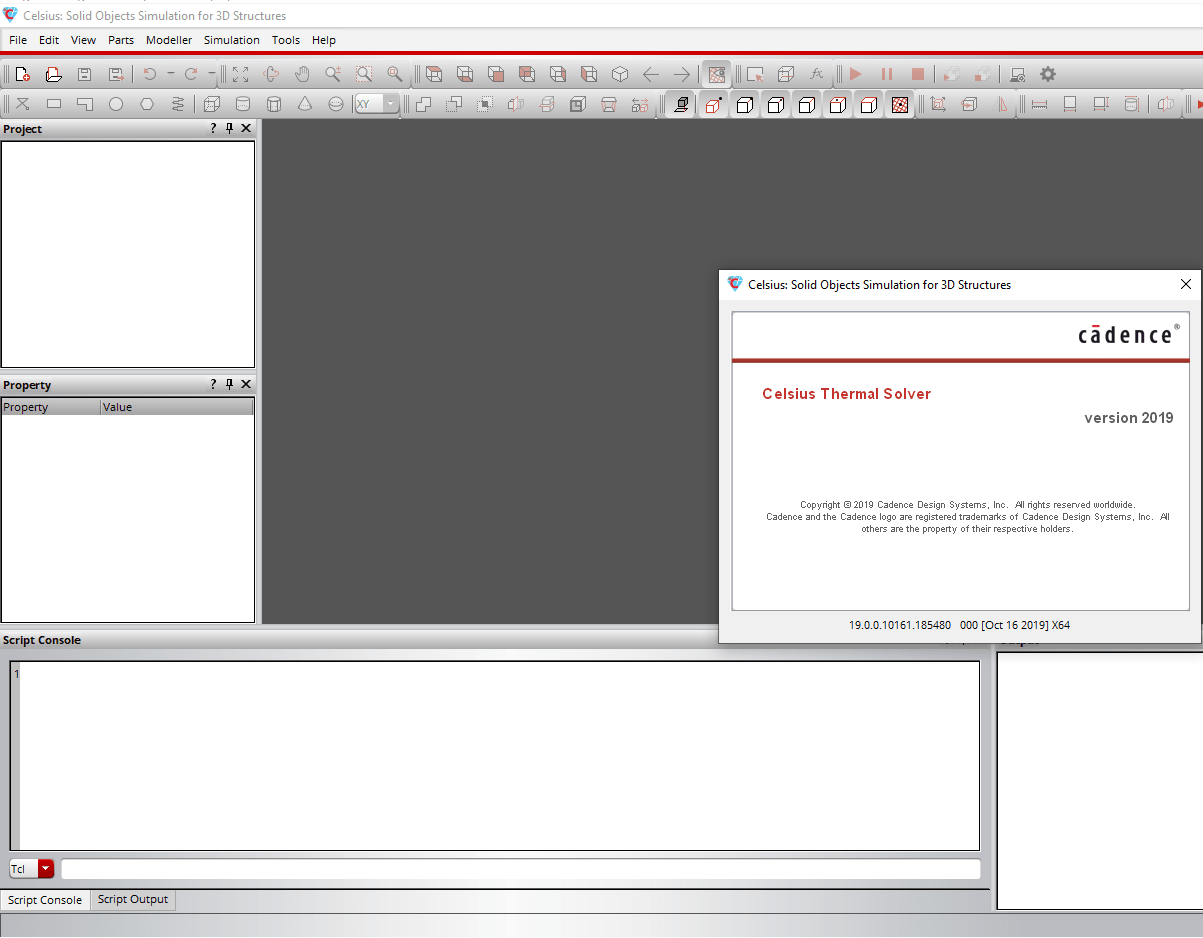The image size is (1203, 938).
Task: Close the Celsius about dialog
Action: coord(1186,284)
